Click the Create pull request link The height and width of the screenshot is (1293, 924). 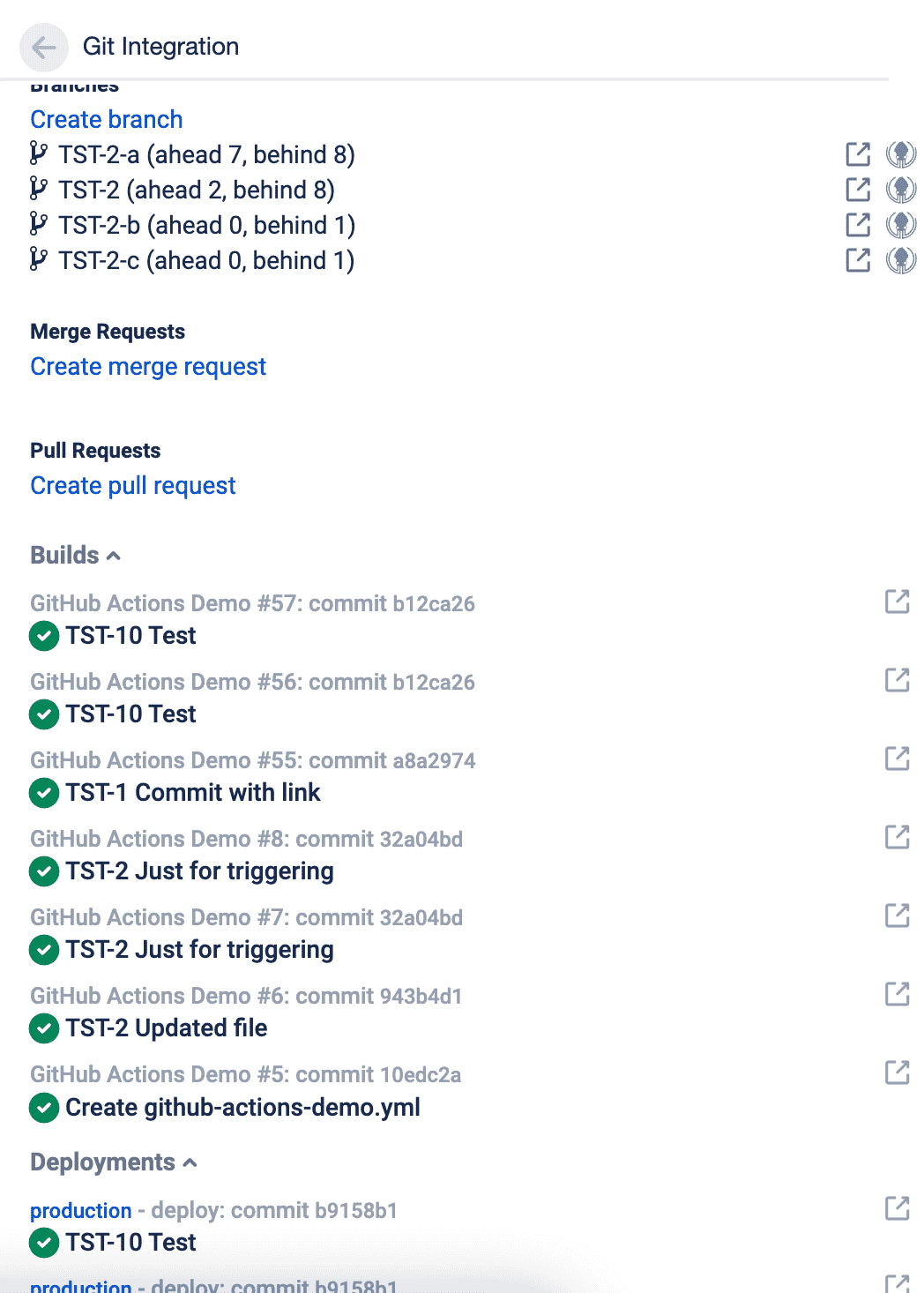pos(133,486)
